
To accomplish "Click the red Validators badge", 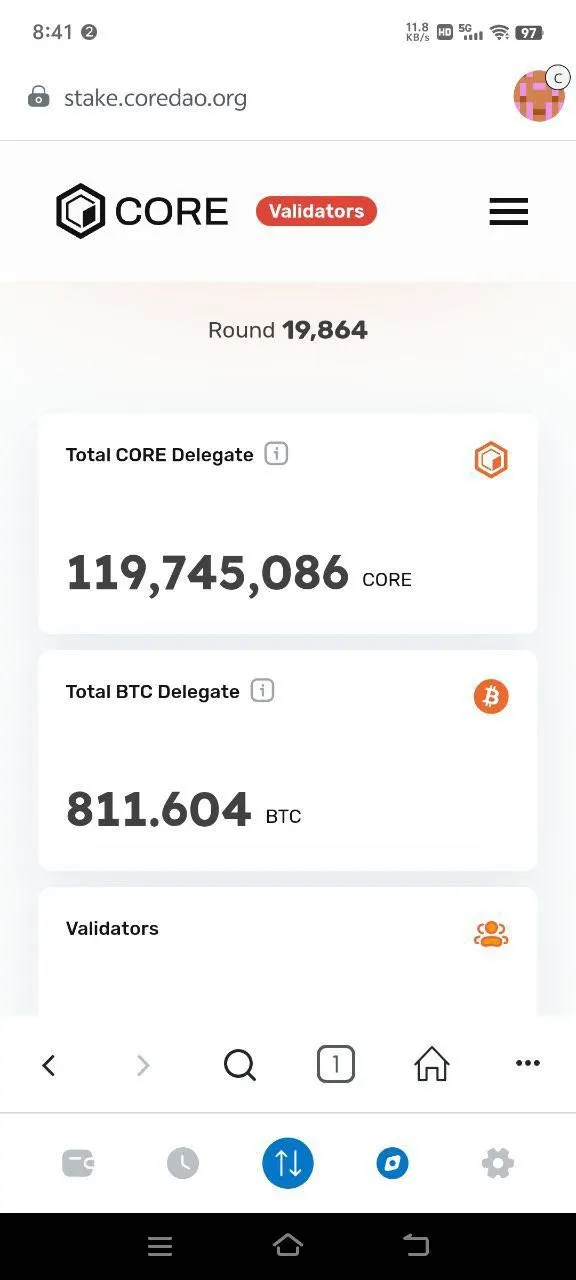I will 316,211.
